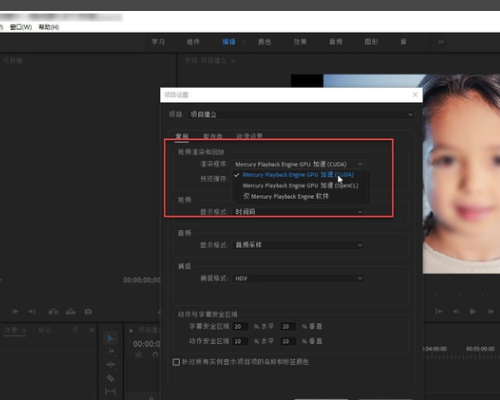
Task: Open the 颜色 workspace
Action: [x=264, y=42]
